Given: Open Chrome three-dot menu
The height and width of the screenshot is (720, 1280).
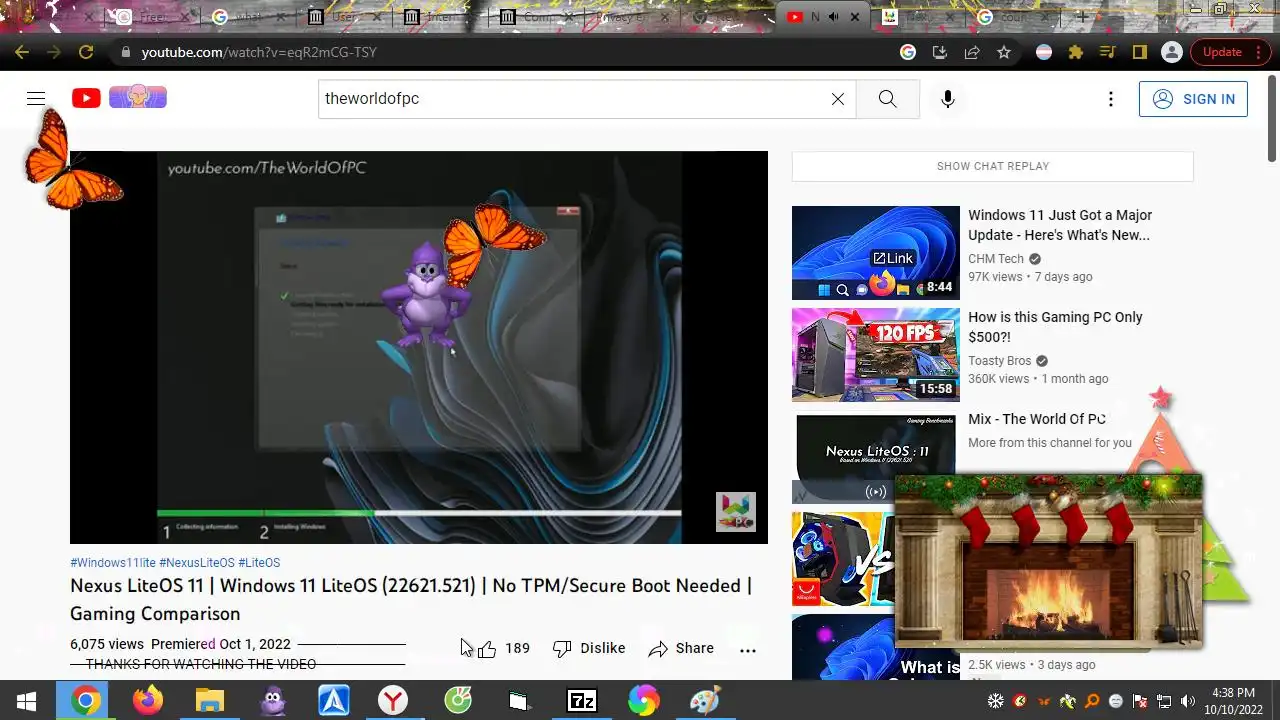Looking at the screenshot, I should point(1260,52).
